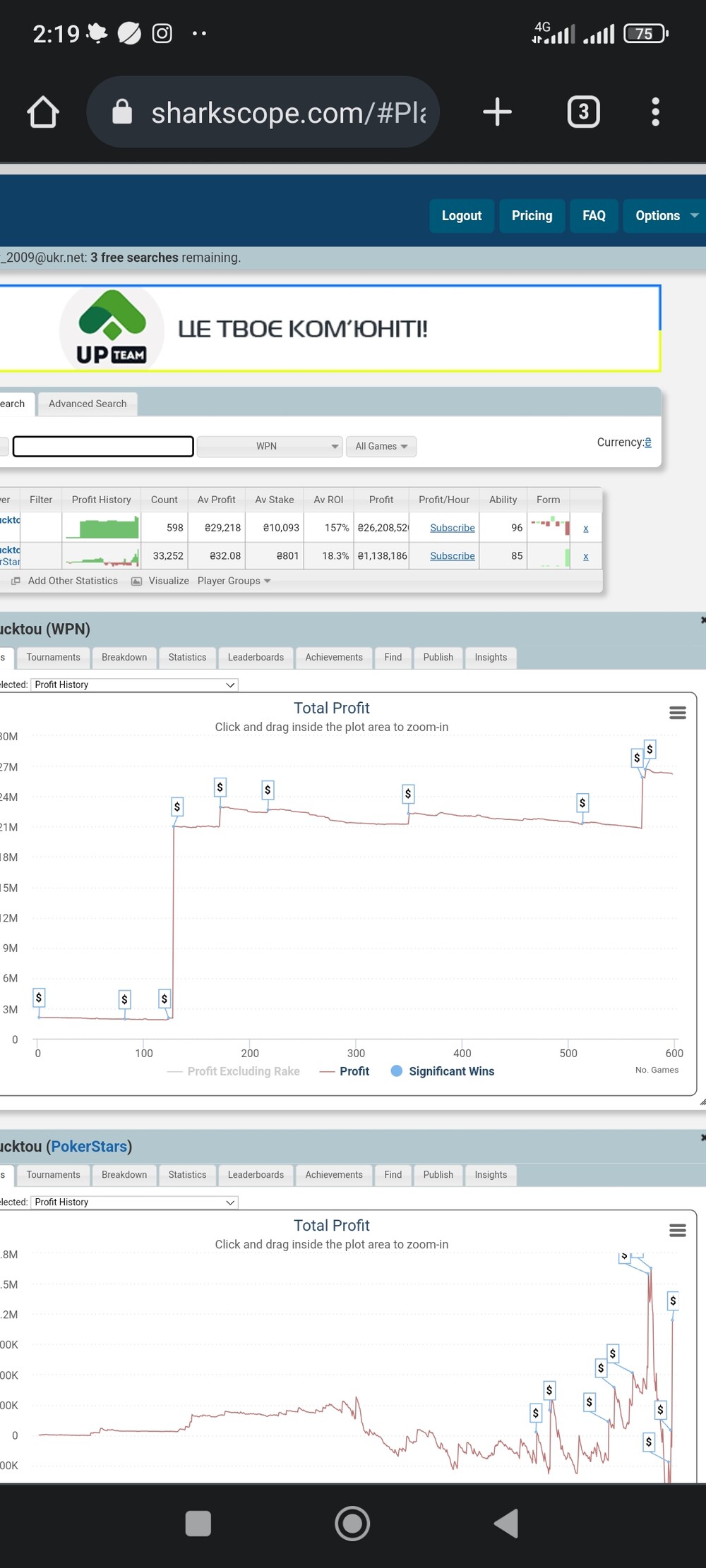
Task: Open the WPN network dropdown
Action: tap(270, 446)
